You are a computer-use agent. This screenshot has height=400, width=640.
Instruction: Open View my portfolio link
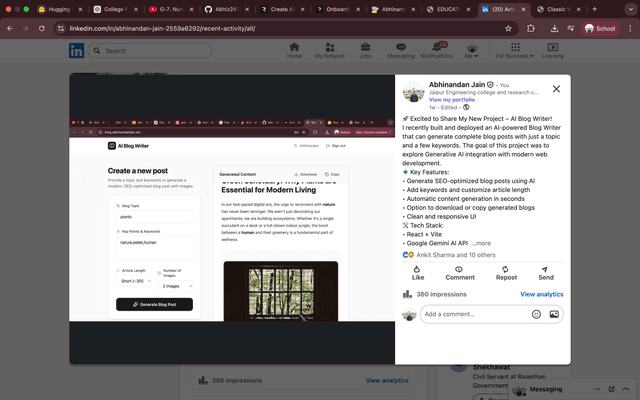click(x=452, y=100)
